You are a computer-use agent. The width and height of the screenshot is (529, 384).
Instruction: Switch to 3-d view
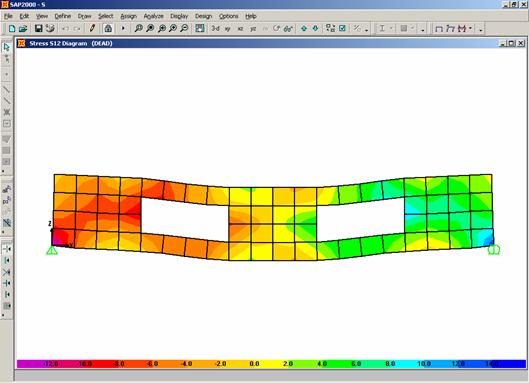[215, 29]
